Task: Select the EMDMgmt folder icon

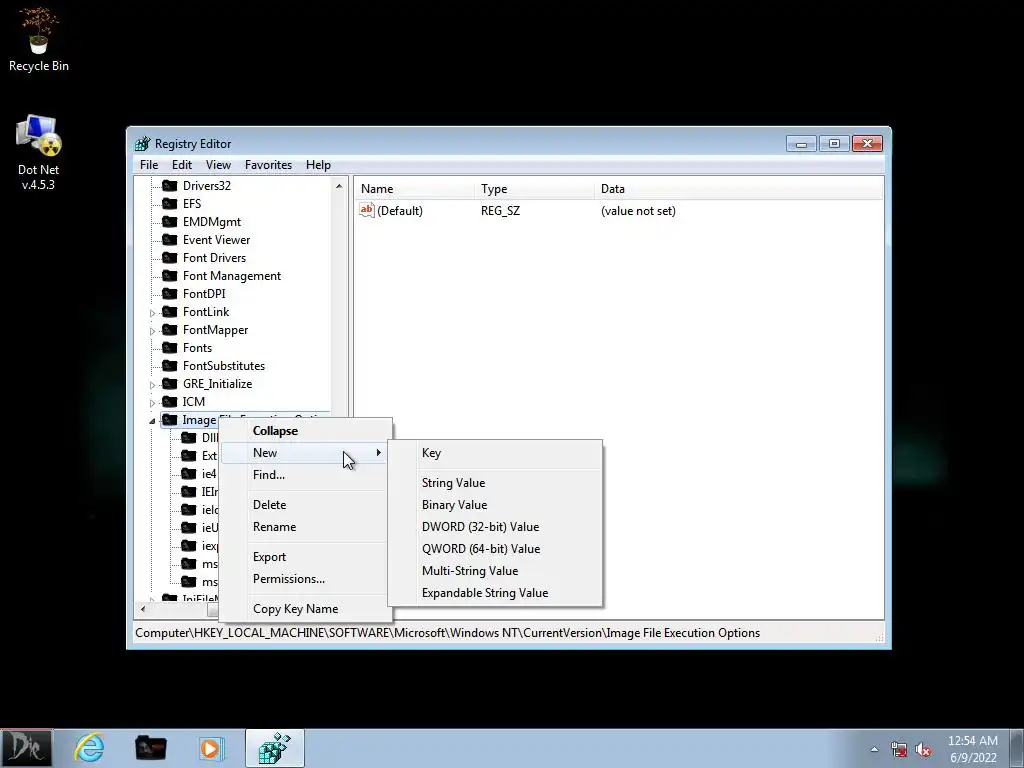Action: (x=170, y=221)
